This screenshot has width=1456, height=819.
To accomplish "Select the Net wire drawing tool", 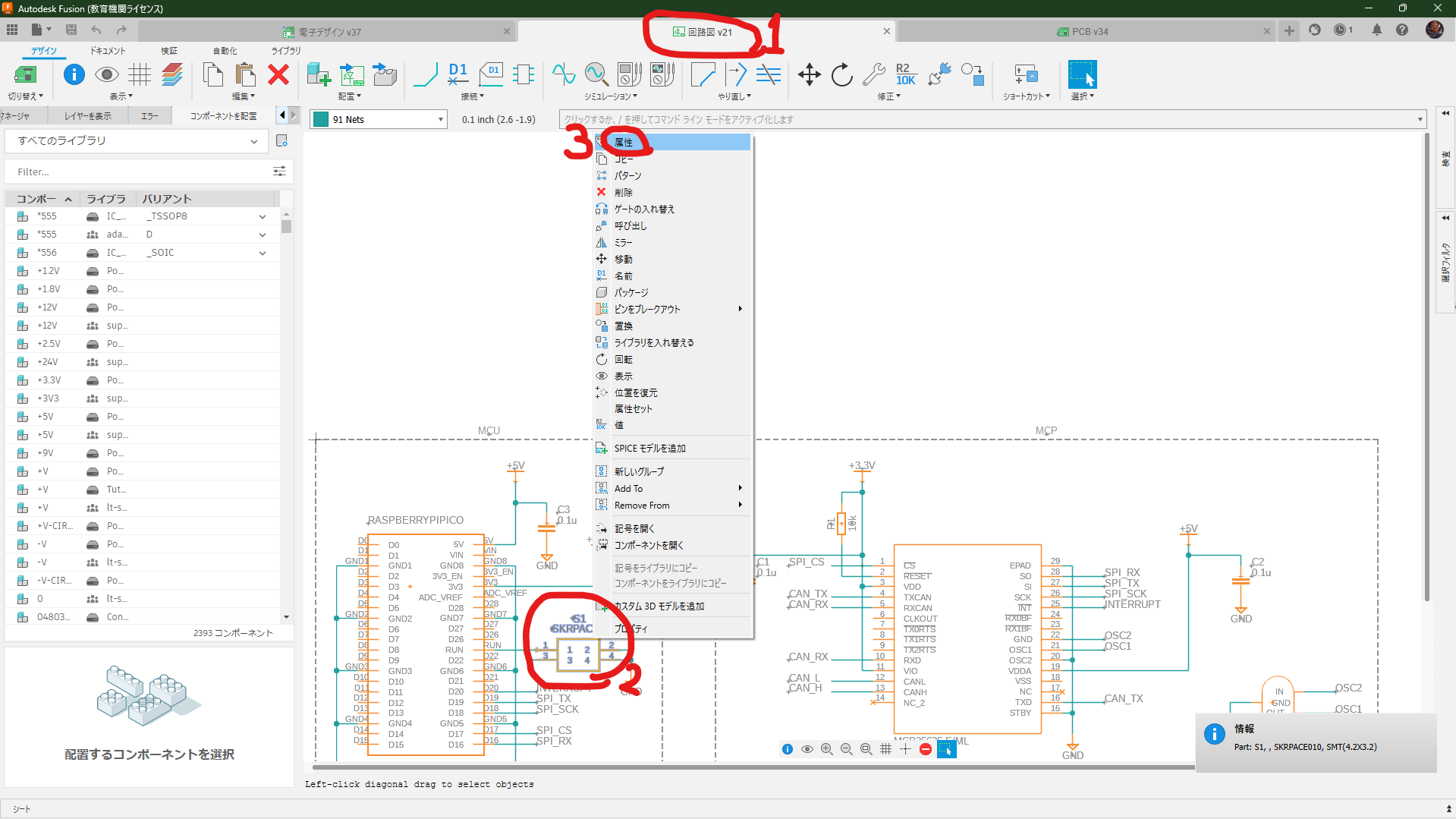I will pyautogui.click(x=425, y=74).
